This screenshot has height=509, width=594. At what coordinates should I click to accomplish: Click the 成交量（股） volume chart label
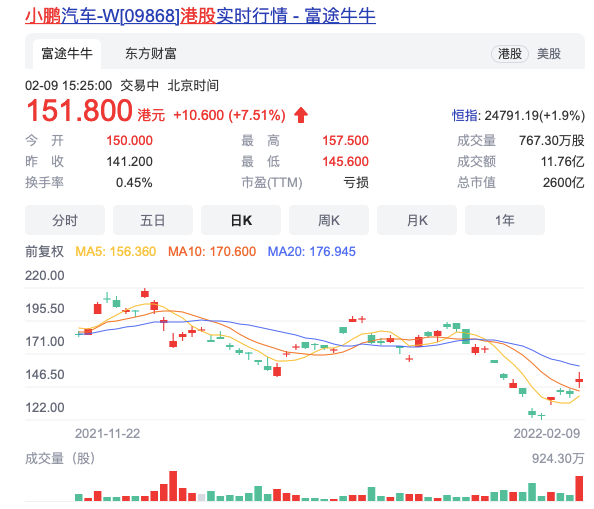pyautogui.click(x=60, y=459)
